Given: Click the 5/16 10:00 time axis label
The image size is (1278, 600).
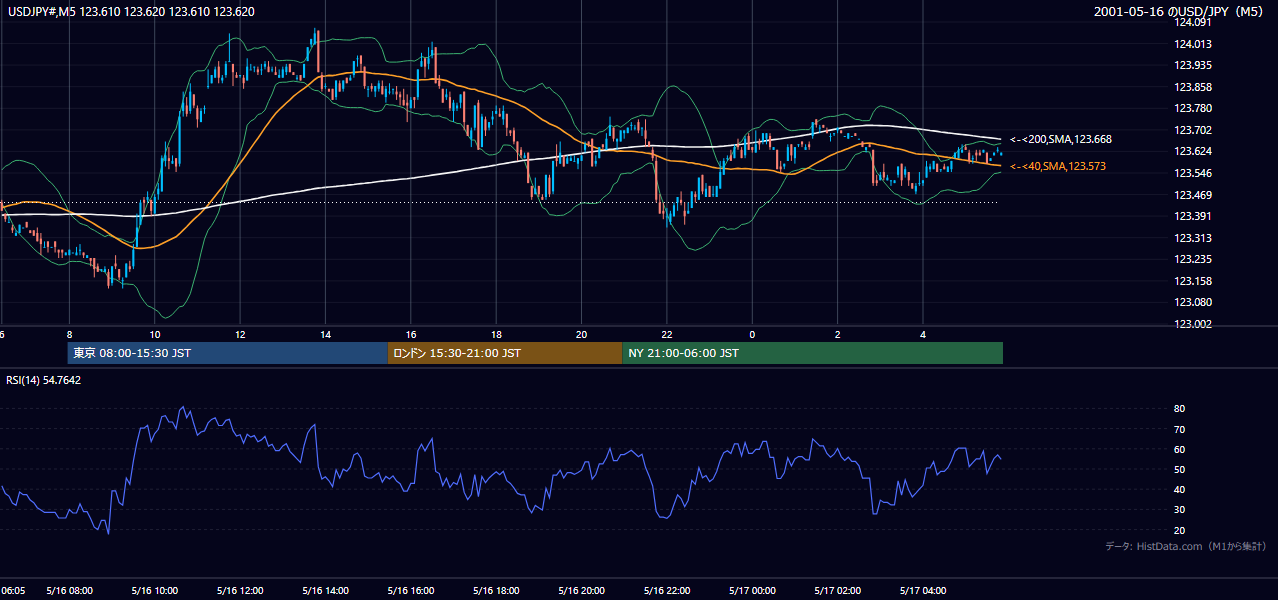Looking at the screenshot, I should click(x=155, y=591).
